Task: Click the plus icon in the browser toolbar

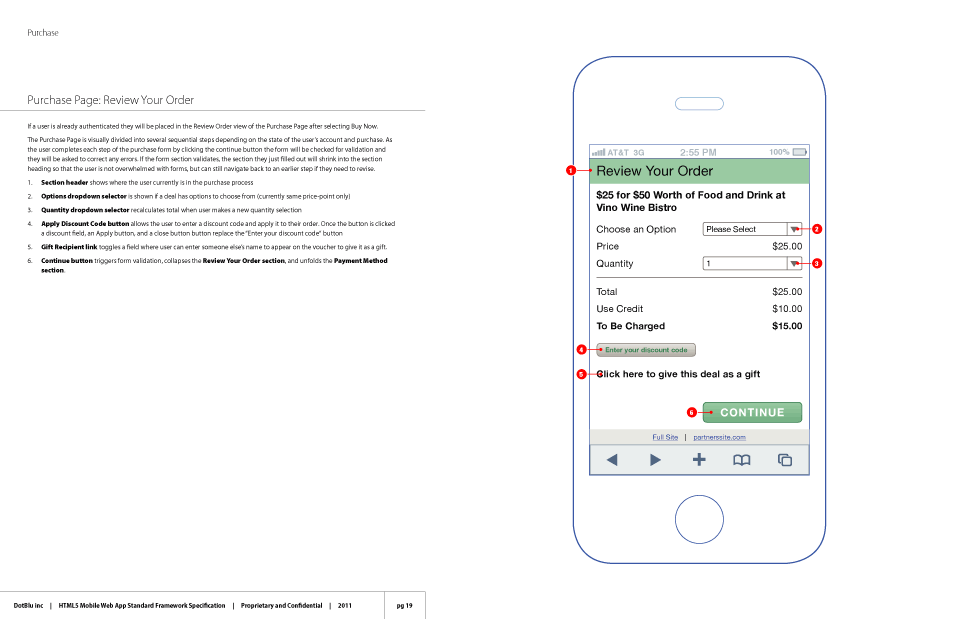Action: point(699,459)
